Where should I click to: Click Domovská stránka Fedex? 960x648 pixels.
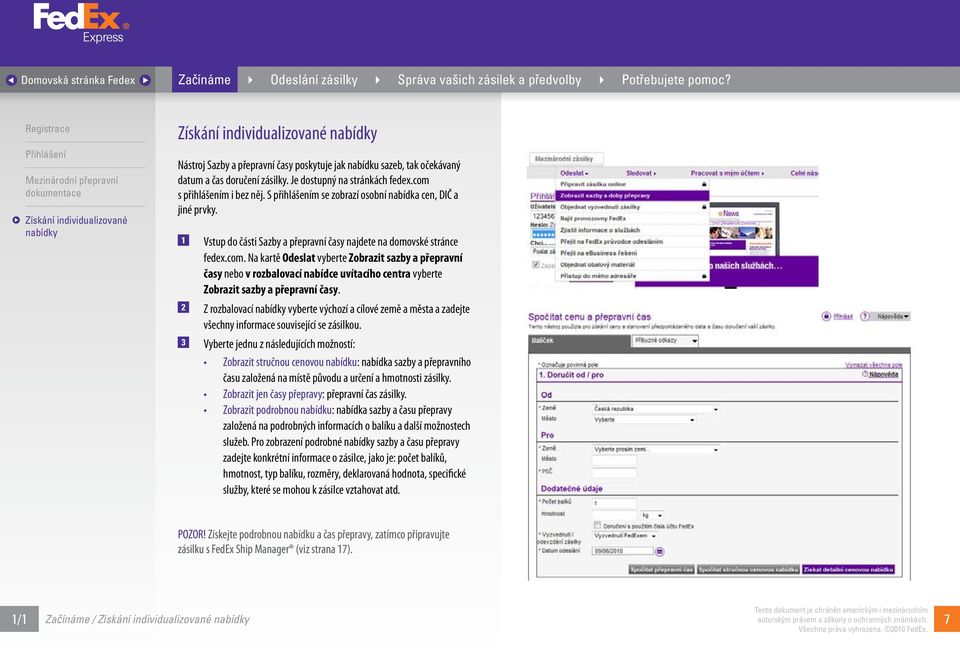pos(78,80)
